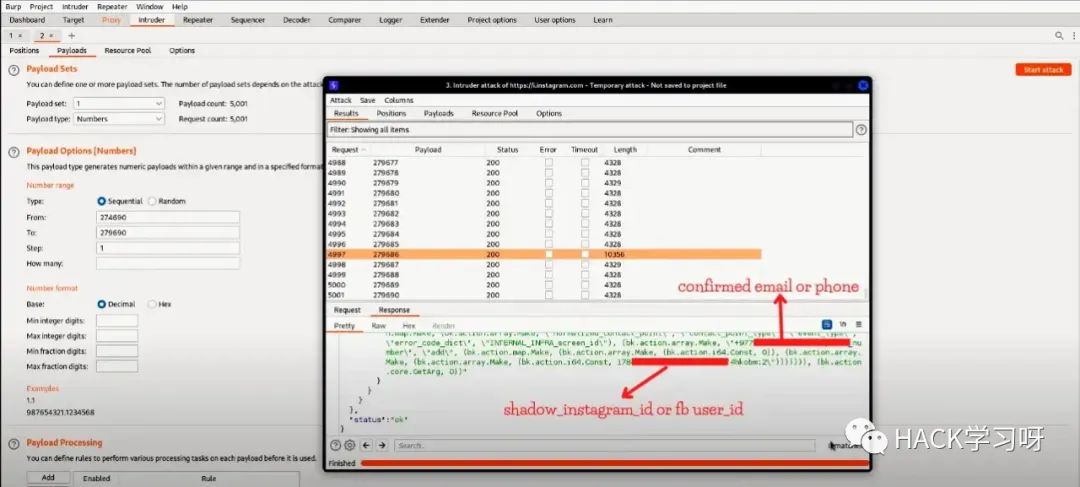Open response search settings gear icon

tap(349, 445)
